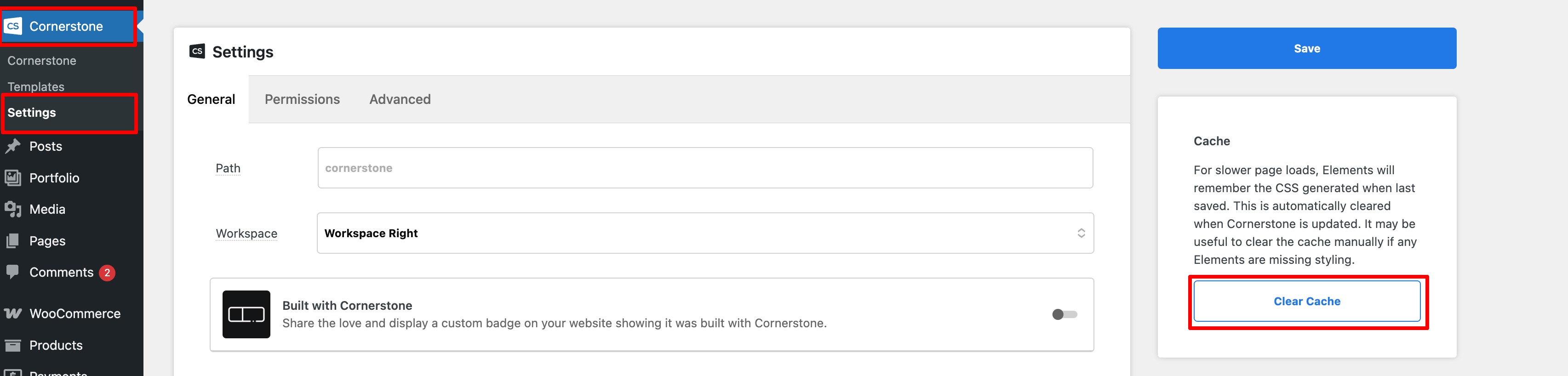Click the Pages icon in sidebar

pos(13,241)
